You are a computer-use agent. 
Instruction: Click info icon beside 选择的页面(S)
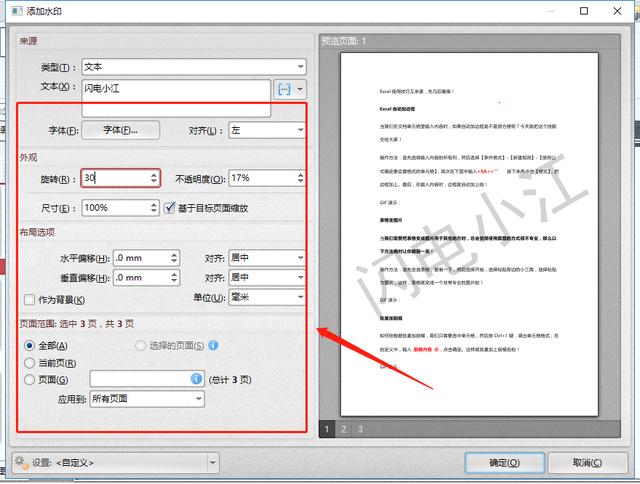click(x=213, y=345)
